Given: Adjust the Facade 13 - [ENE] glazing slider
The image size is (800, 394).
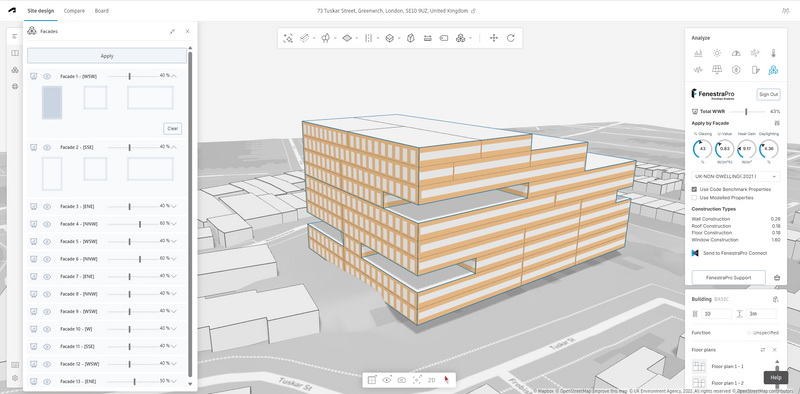Looking at the screenshot, I should tap(135, 381).
